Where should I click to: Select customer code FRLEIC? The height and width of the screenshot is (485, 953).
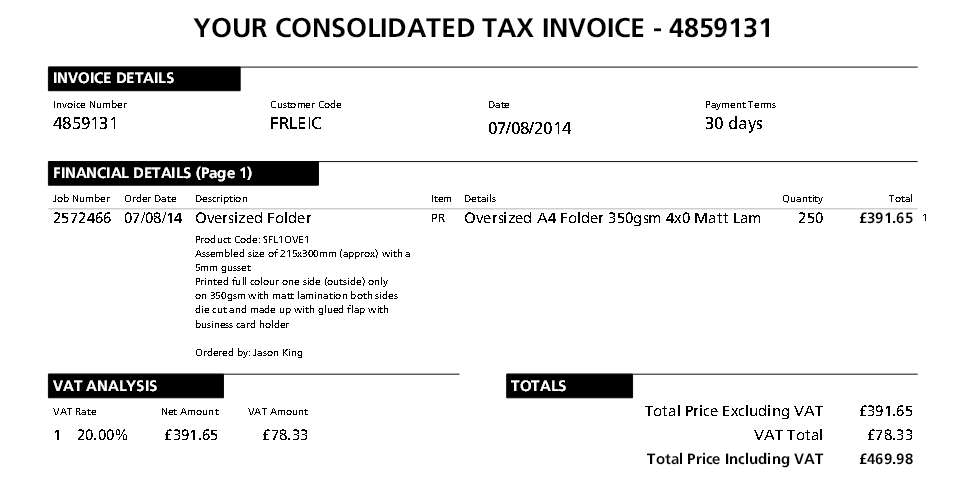(296, 123)
